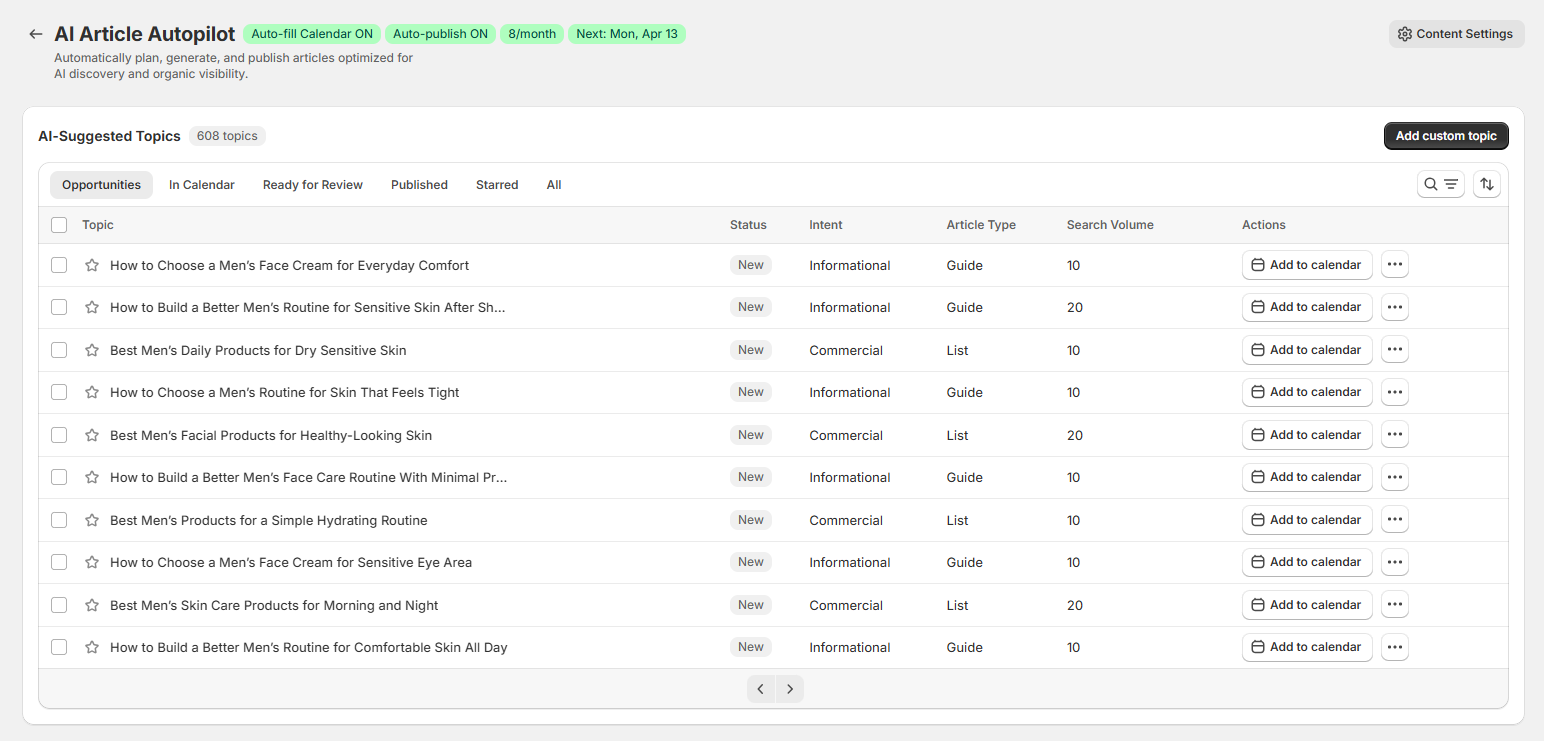
Task: Open more actions for 'Simple Hydrating Routine' topic
Action: tap(1395, 520)
